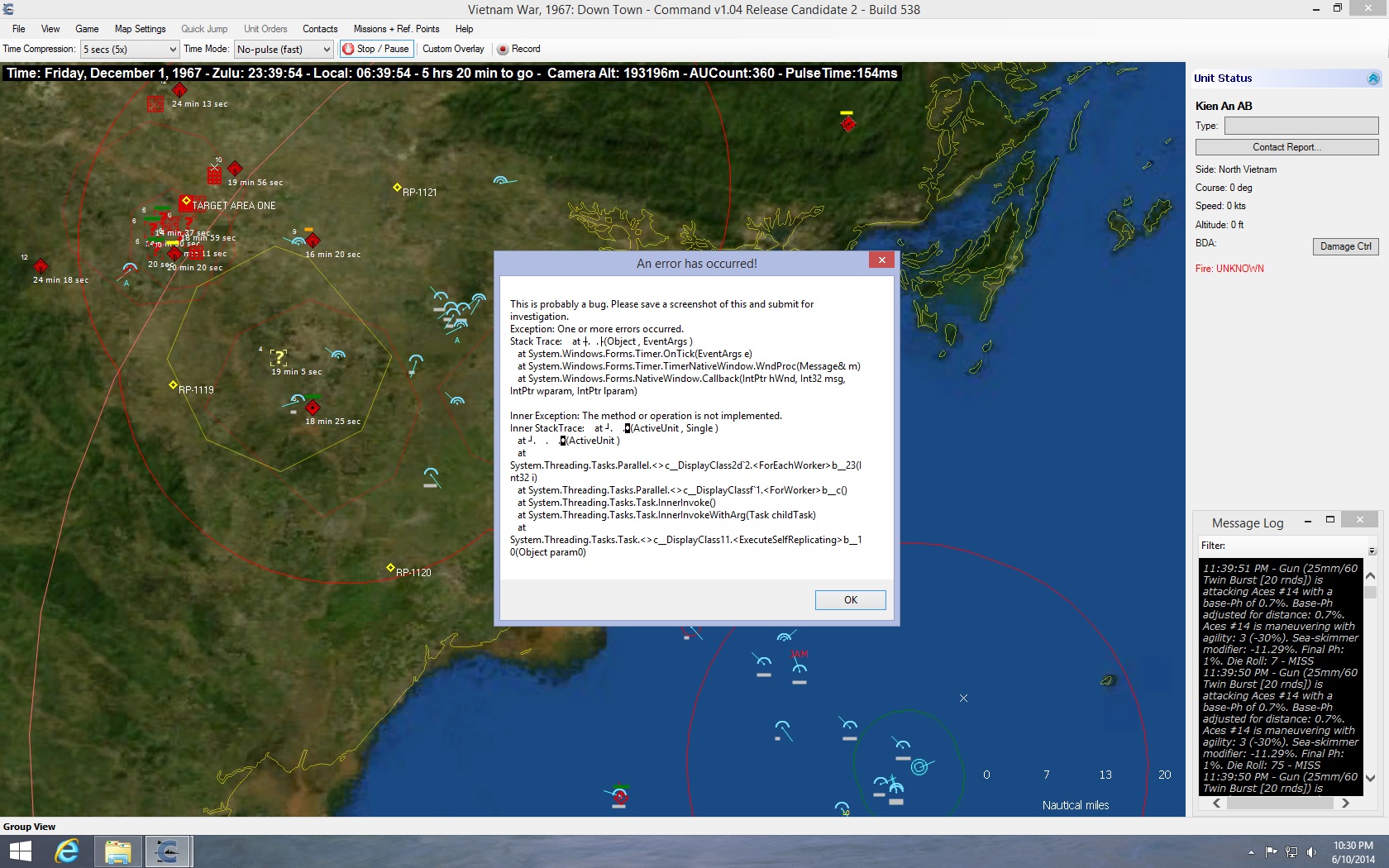
Task: Close the error dialog with X
Action: (x=881, y=260)
